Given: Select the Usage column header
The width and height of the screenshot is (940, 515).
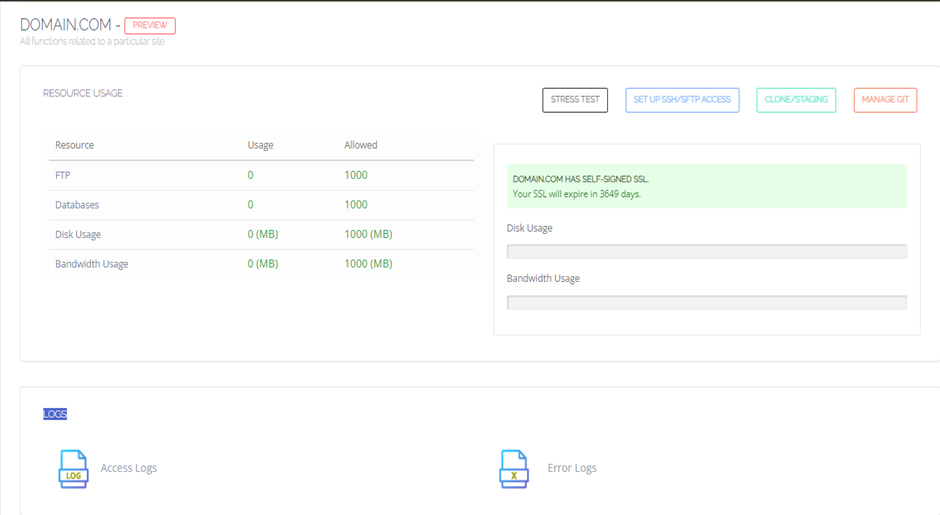Looking at the screenshot, I should pyautogui.click(x=260, y=145).
